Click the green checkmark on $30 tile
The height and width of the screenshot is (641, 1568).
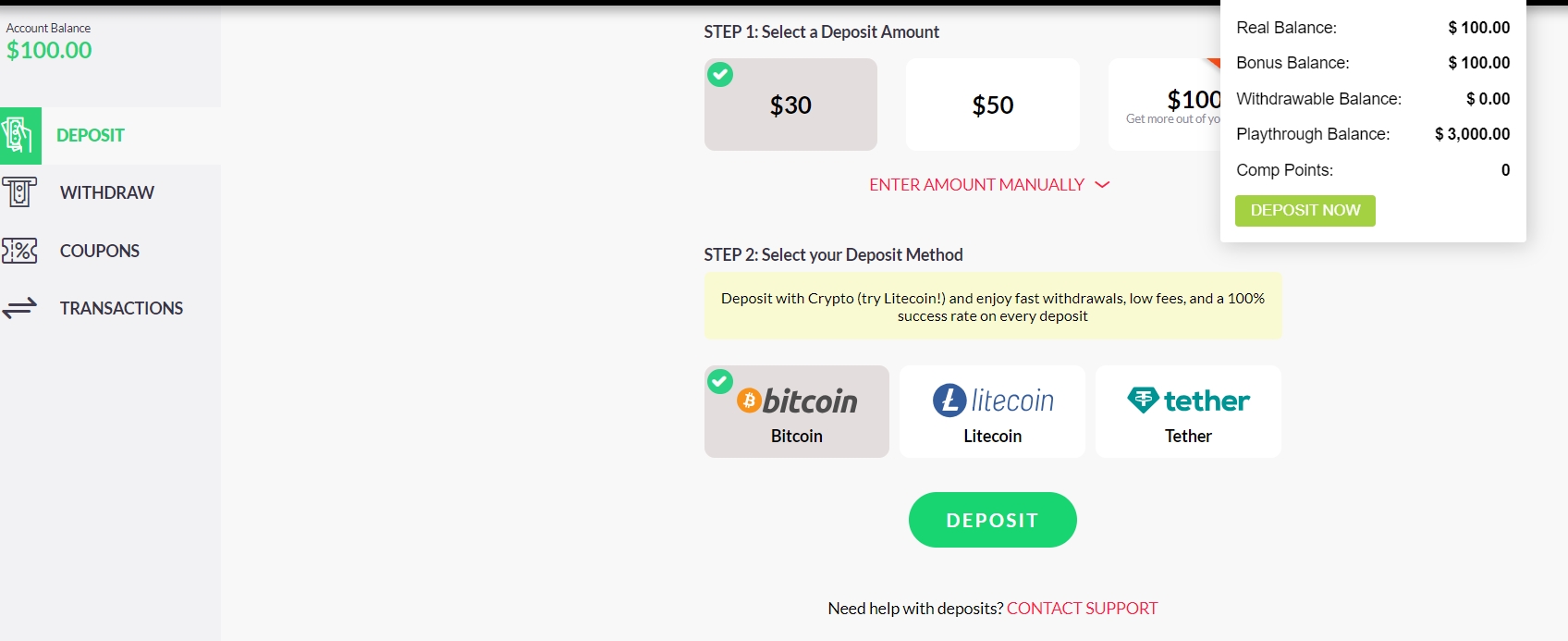(720, 74)
